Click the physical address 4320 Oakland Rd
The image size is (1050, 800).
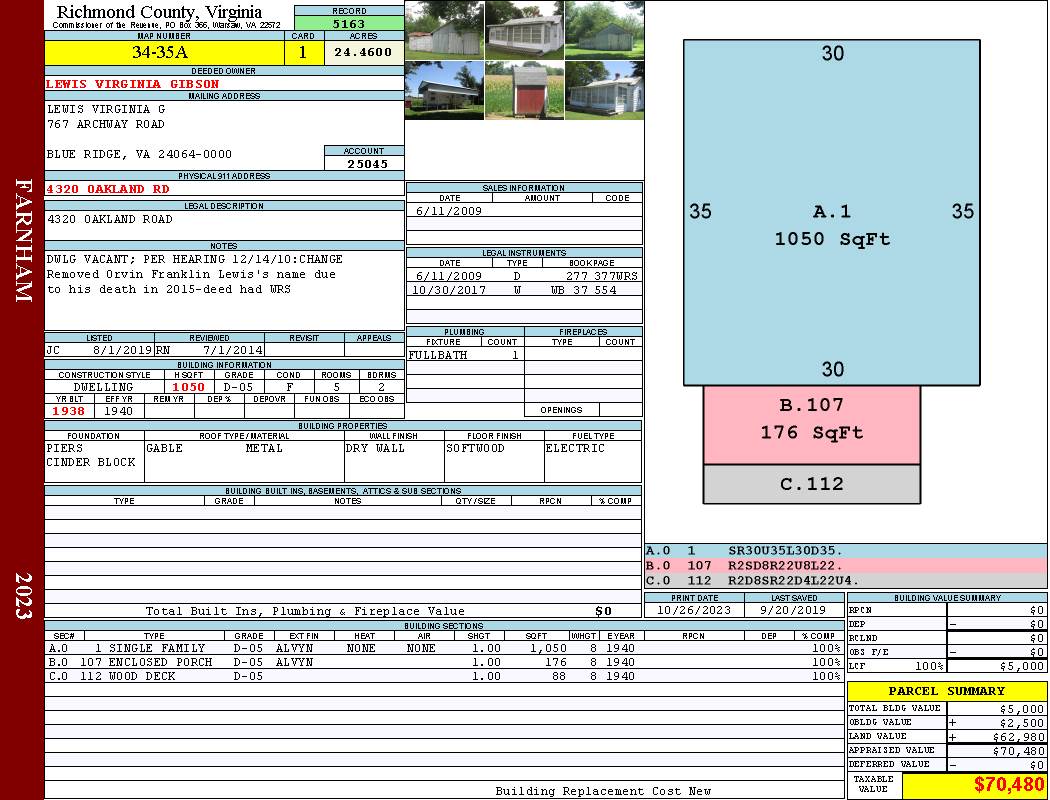pyautogui.click(x=108, y=188)
